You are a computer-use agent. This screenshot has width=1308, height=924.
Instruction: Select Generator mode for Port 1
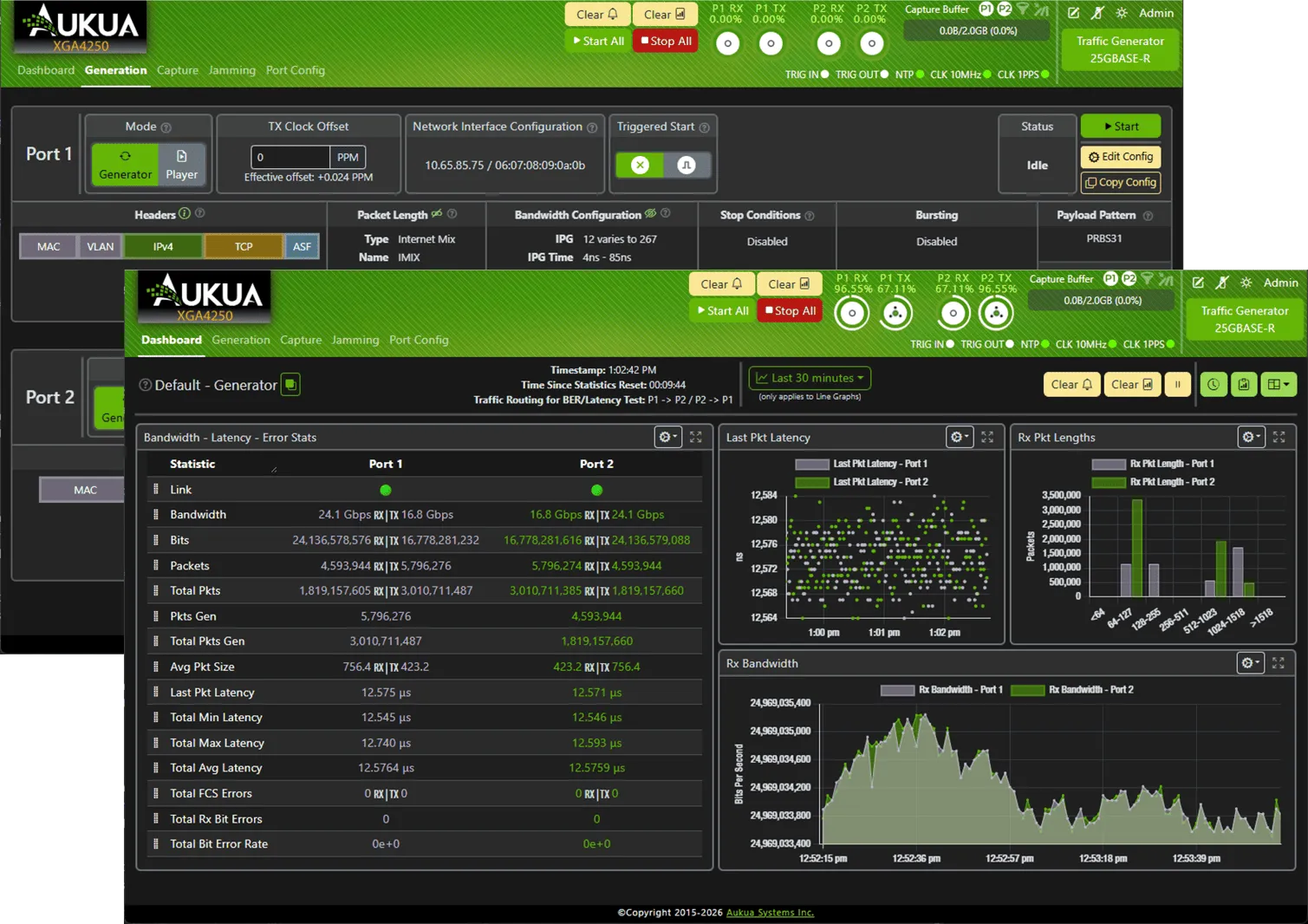click(x=125, y=165)
